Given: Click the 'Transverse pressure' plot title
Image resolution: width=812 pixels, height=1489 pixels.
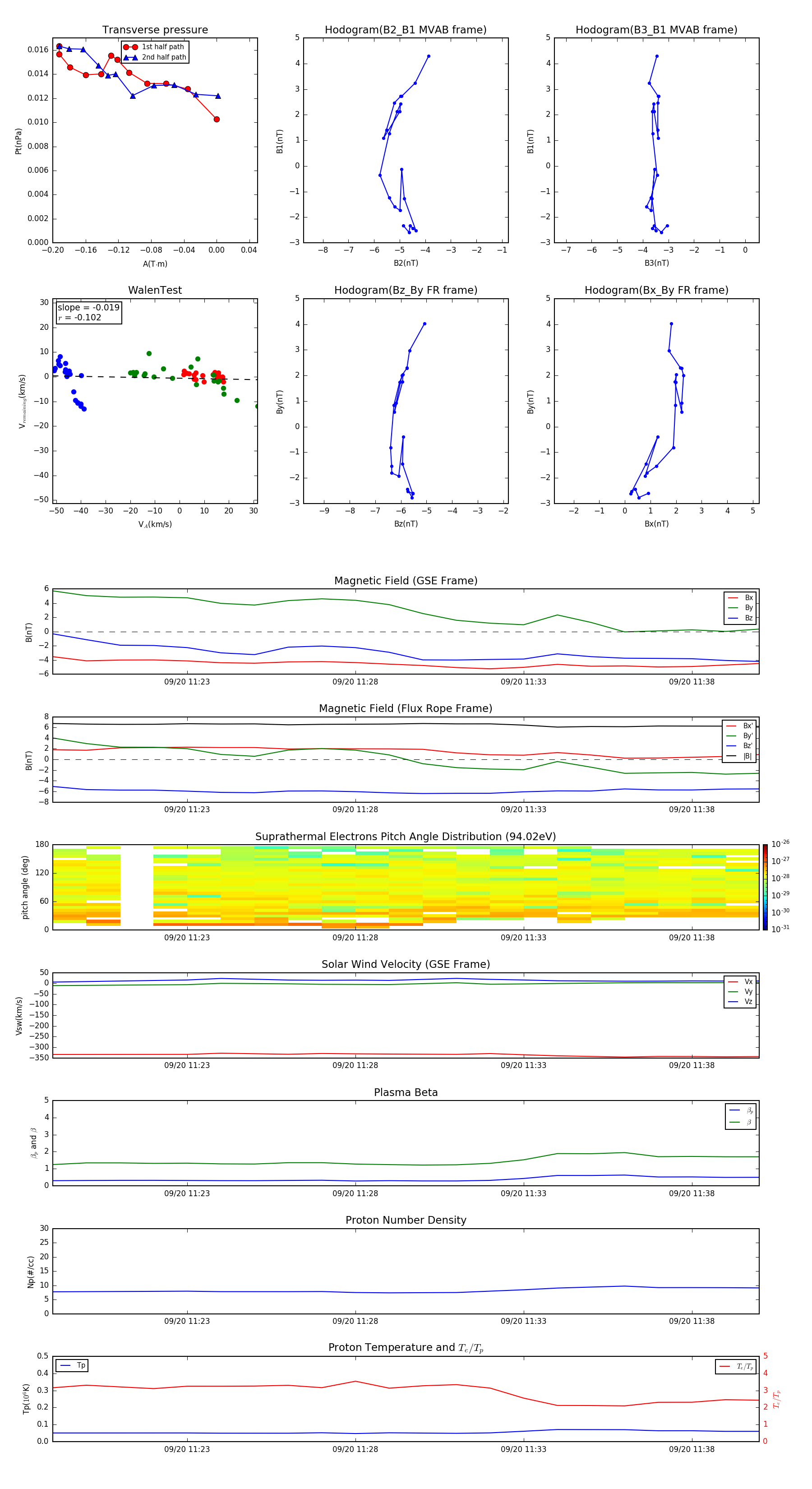Looking at the screenshot, I should point(155,30).
